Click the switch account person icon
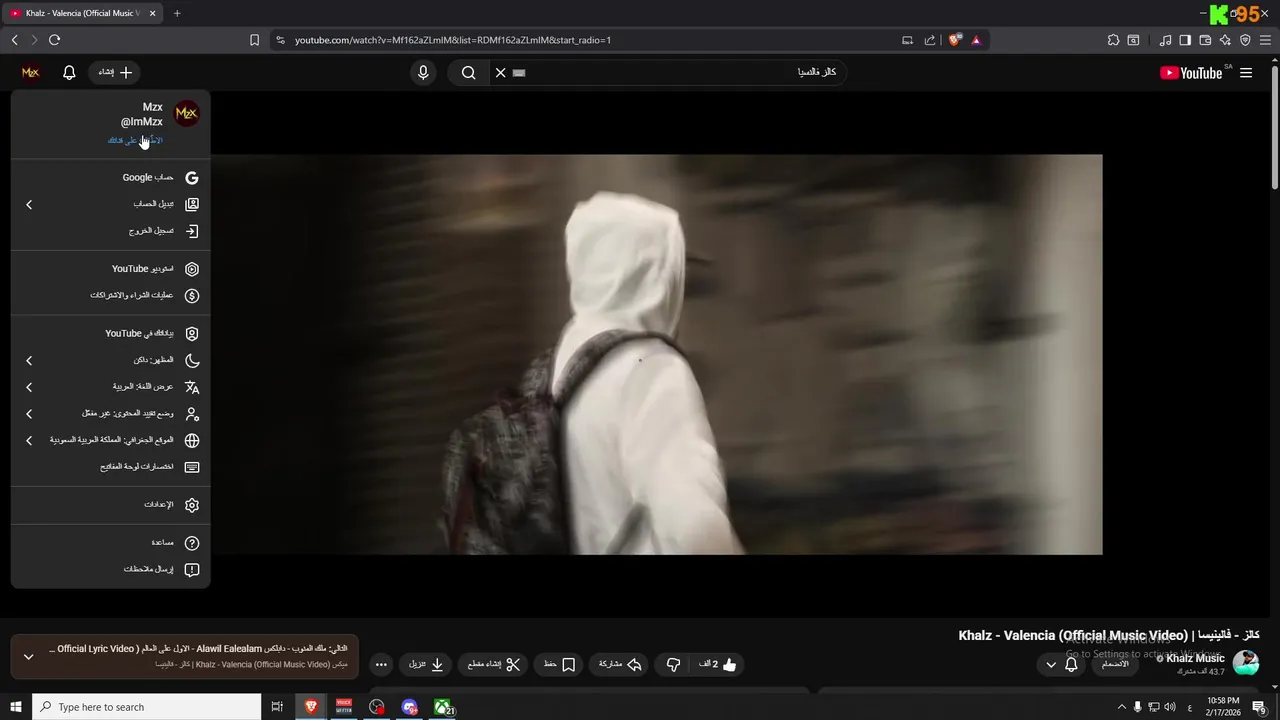1280x720 pixels. (x=192, y=204)
